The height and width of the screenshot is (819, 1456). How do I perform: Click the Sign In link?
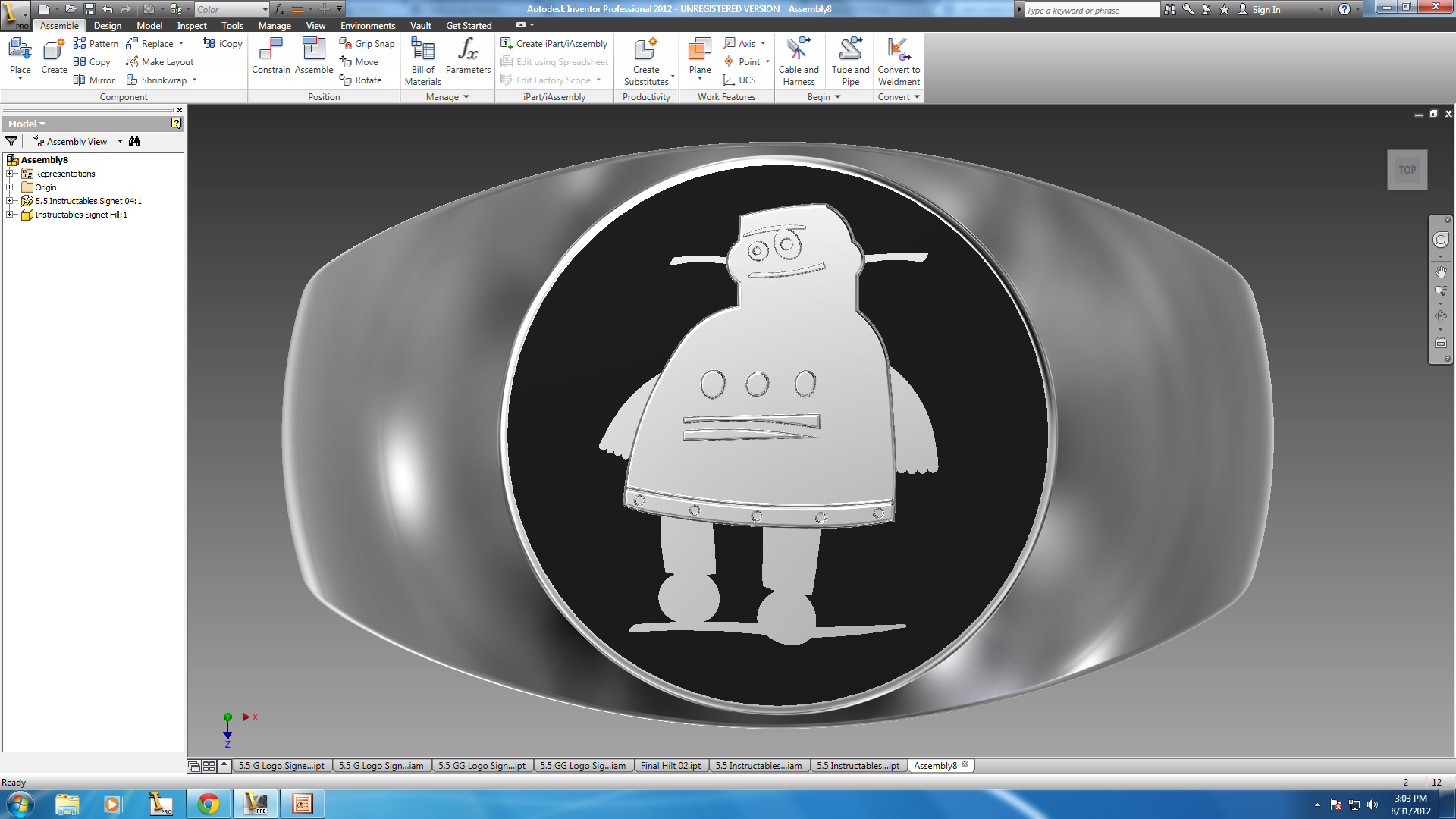click(1266, 9)
